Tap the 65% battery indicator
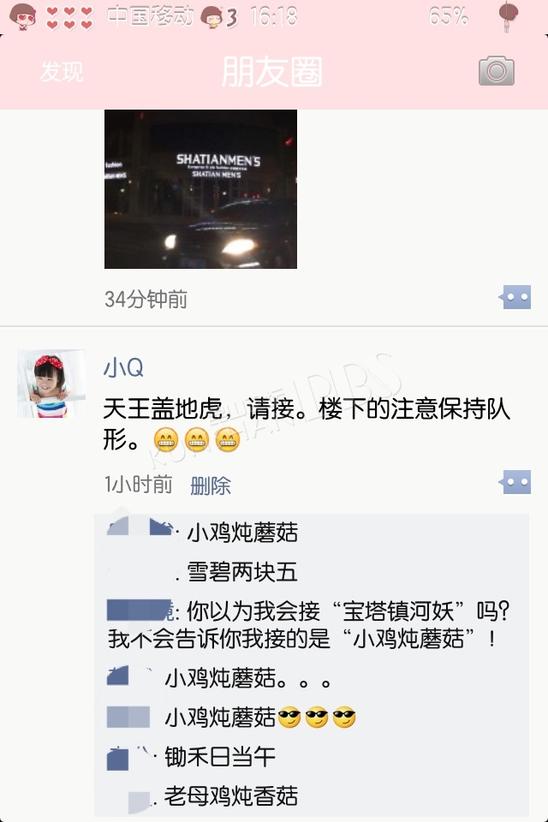The height and width of the screenshot is (822, 548). (448, 16)
